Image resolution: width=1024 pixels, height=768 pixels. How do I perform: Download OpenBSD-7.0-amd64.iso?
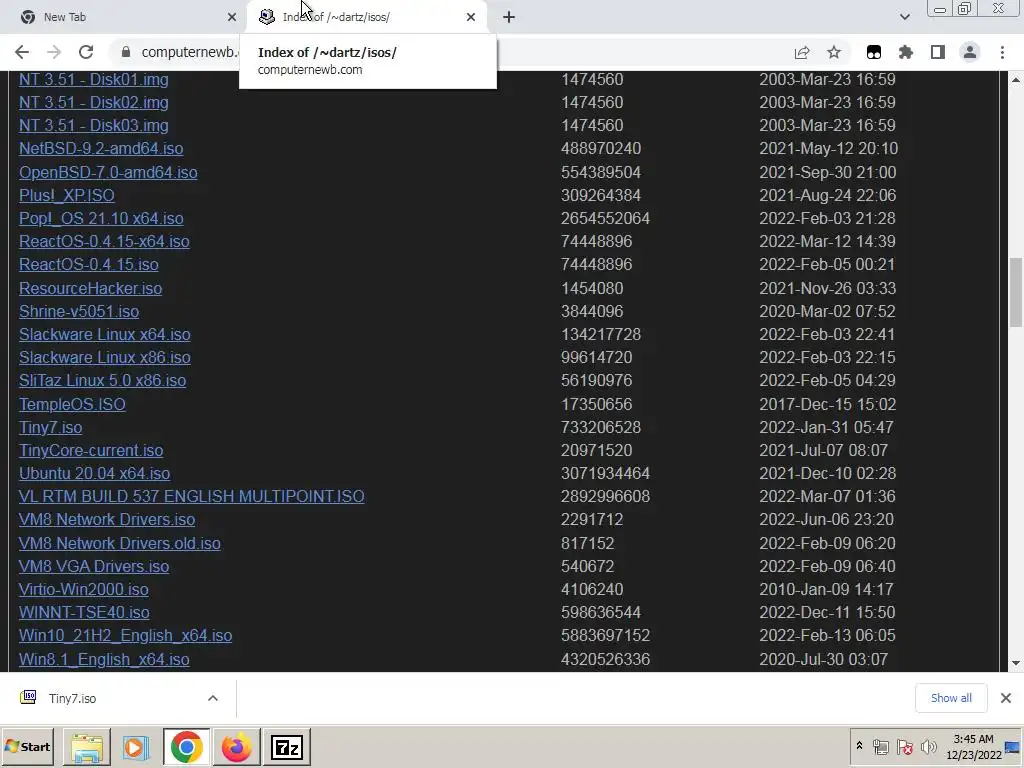tap(108, 172)
